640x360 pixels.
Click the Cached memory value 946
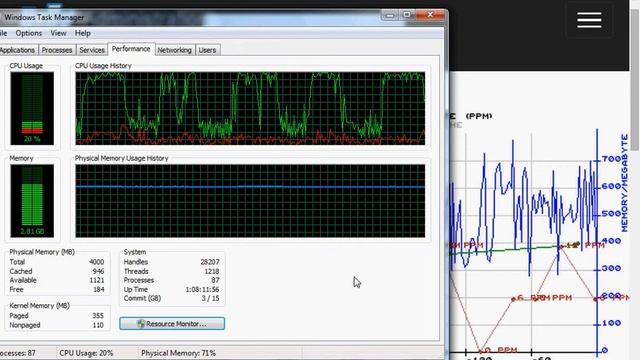coord(98,271)
